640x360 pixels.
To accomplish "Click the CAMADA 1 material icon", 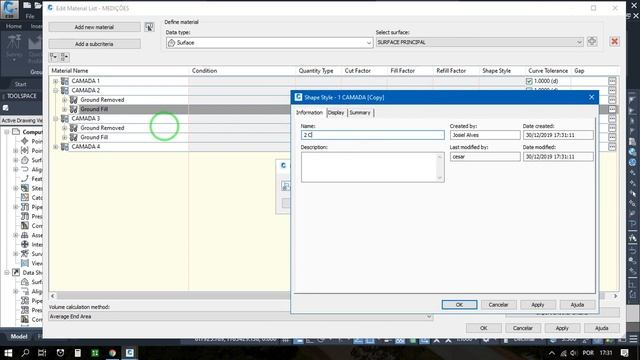I will point(64,81).
